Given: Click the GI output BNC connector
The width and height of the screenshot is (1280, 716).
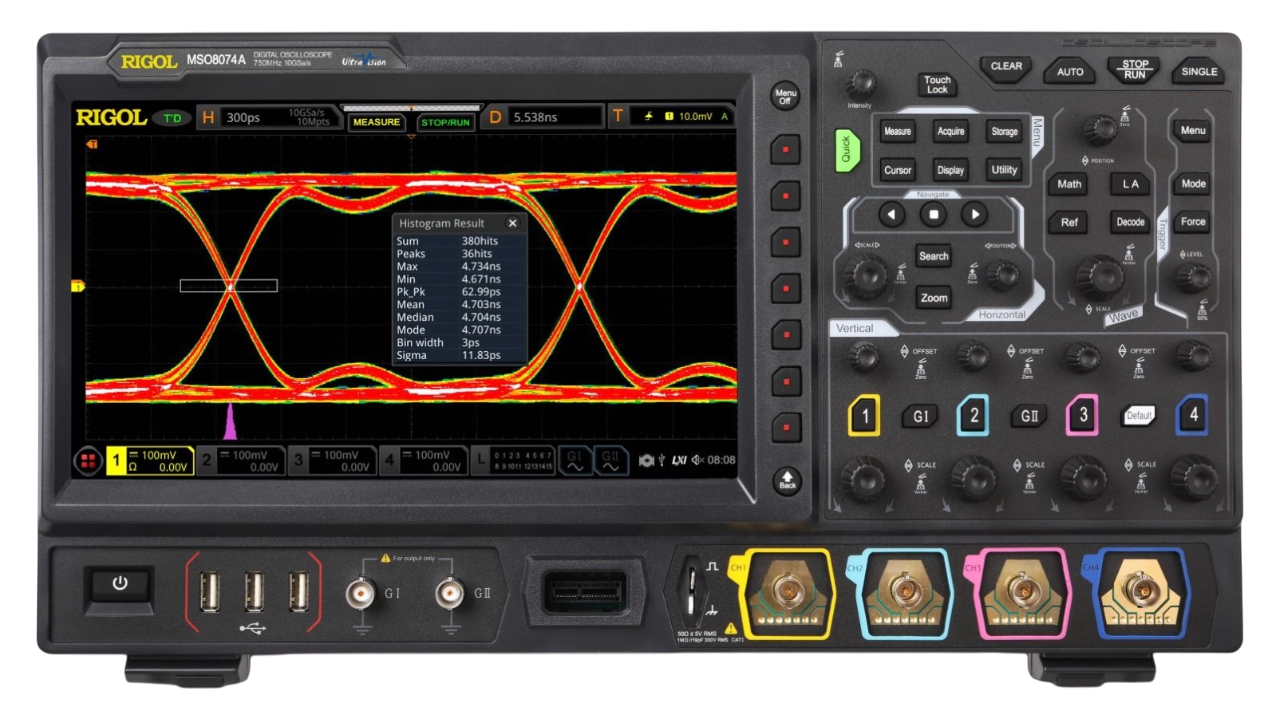Looking at the screenshot, I should tap(361, 595).
